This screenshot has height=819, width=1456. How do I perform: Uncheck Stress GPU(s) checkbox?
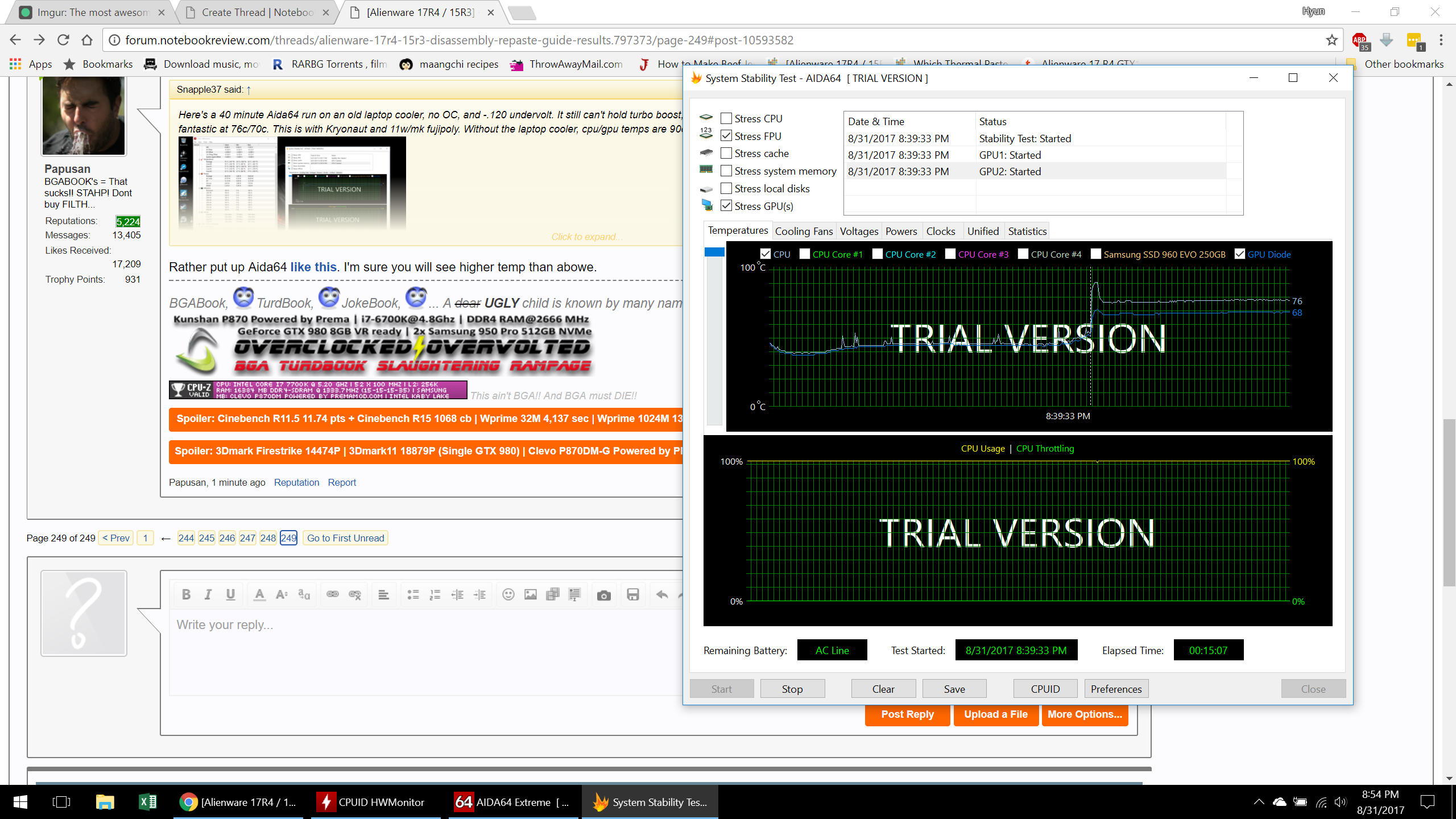point(726,206)
